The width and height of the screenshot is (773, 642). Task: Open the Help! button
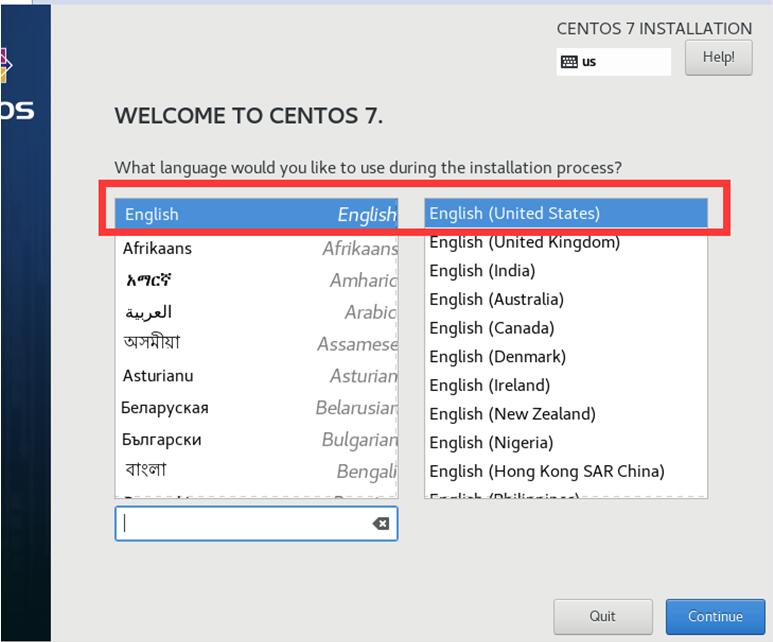(x=718, y=57)
